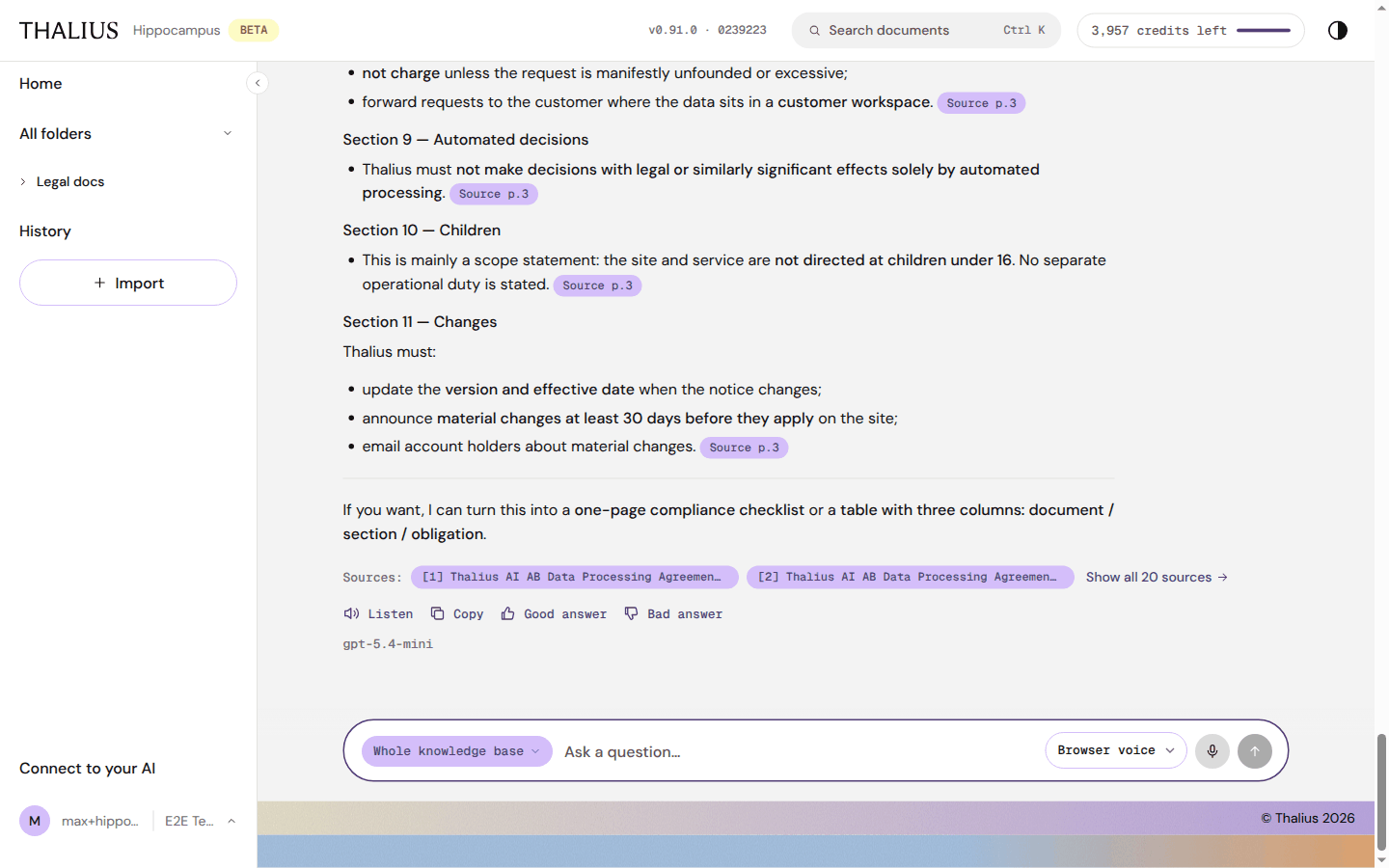Toggle the dark/light theme icon
1389x868 pixels.
coord(1337,30)
